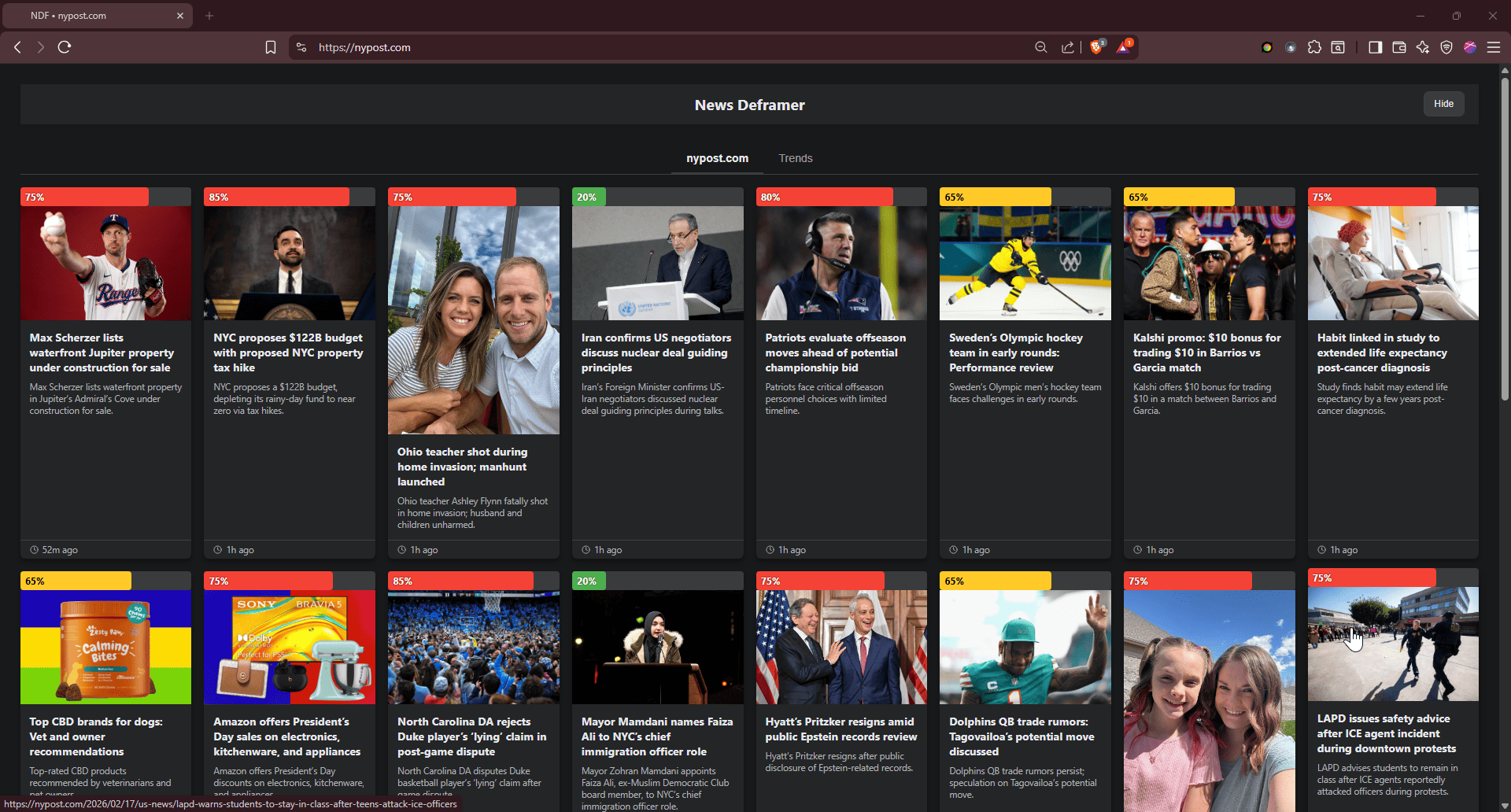Click the Brave VPN shield icon
The image size is (1511, 812).
(x=1446, y=47)
